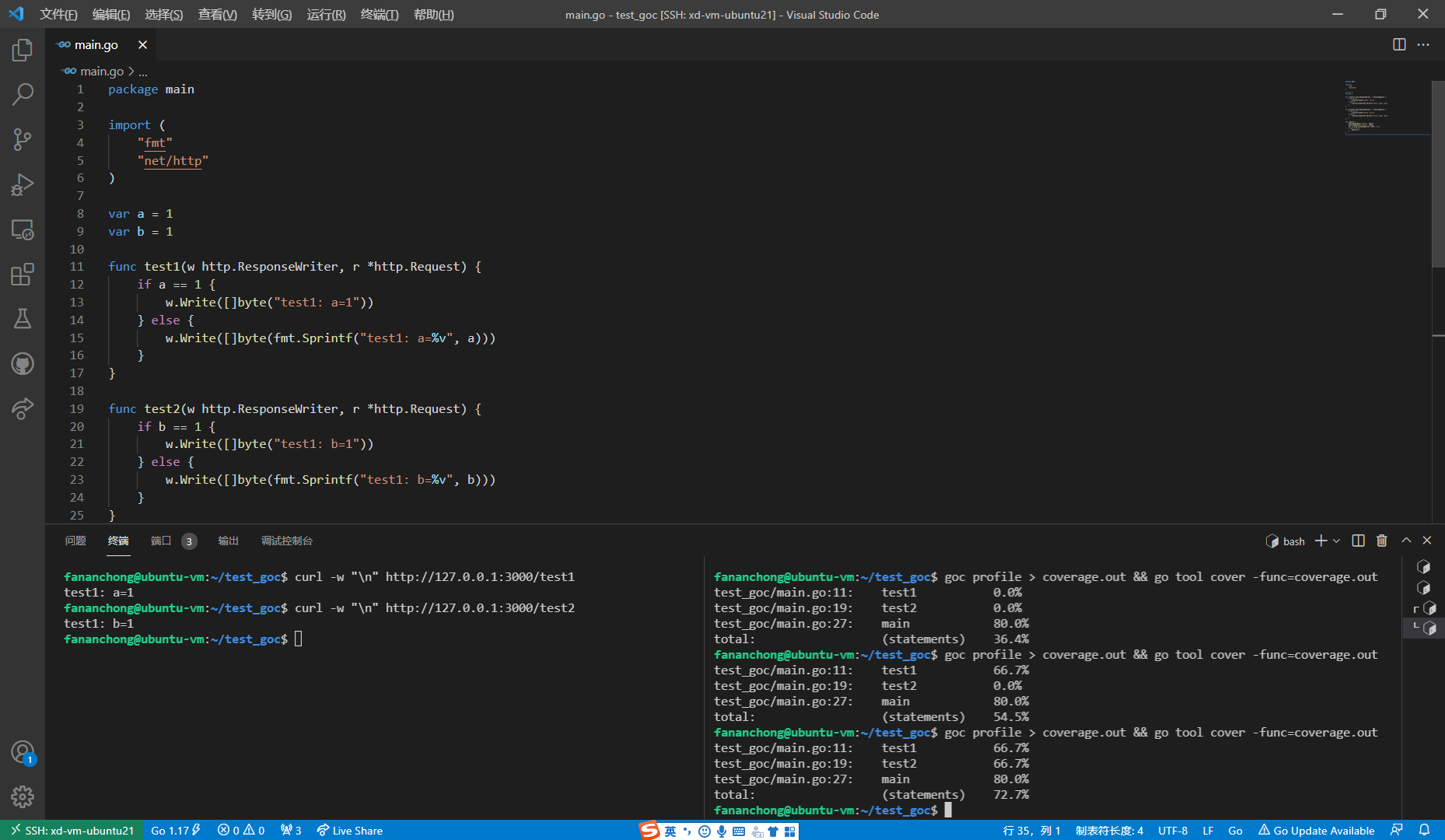Change LF end of line sequence

point(1208,830)
